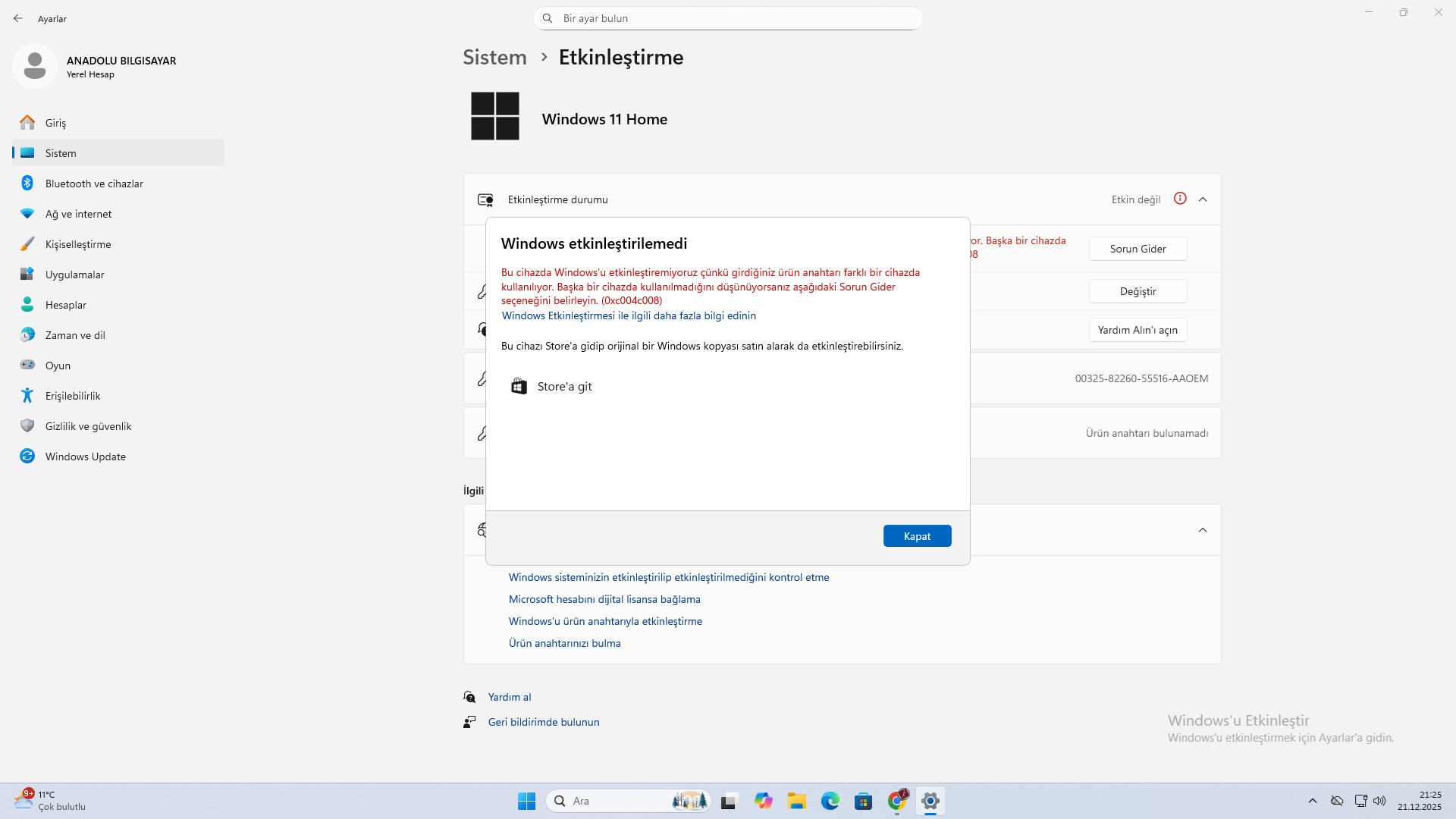Open the Windows Start menu
Screen dimensions: 1456x819
526,801
